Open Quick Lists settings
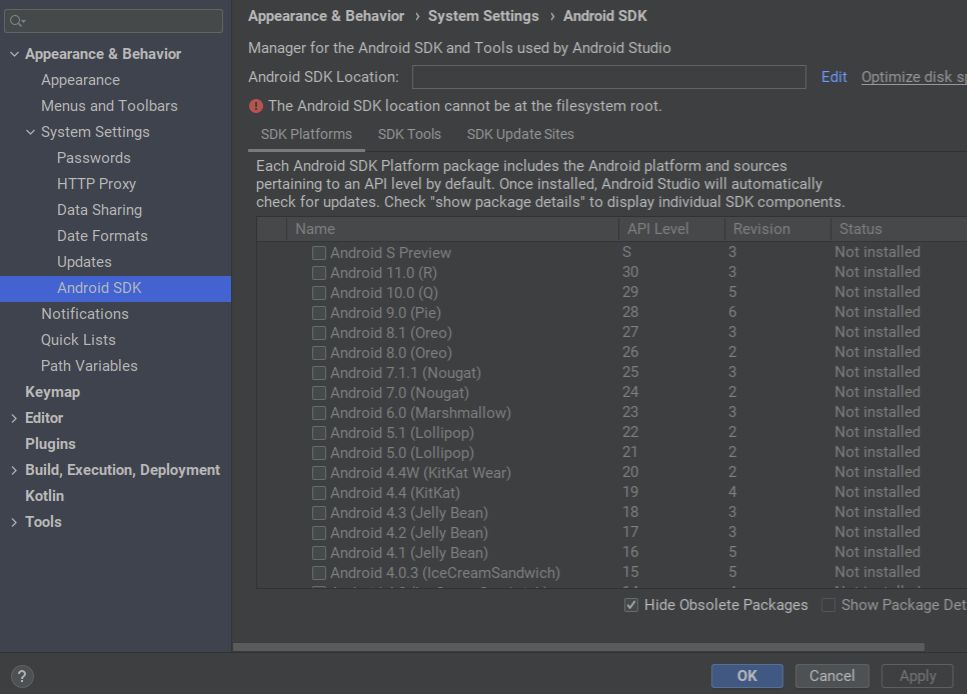The width and height of the screenshot is (967, 694). point(78,340)
